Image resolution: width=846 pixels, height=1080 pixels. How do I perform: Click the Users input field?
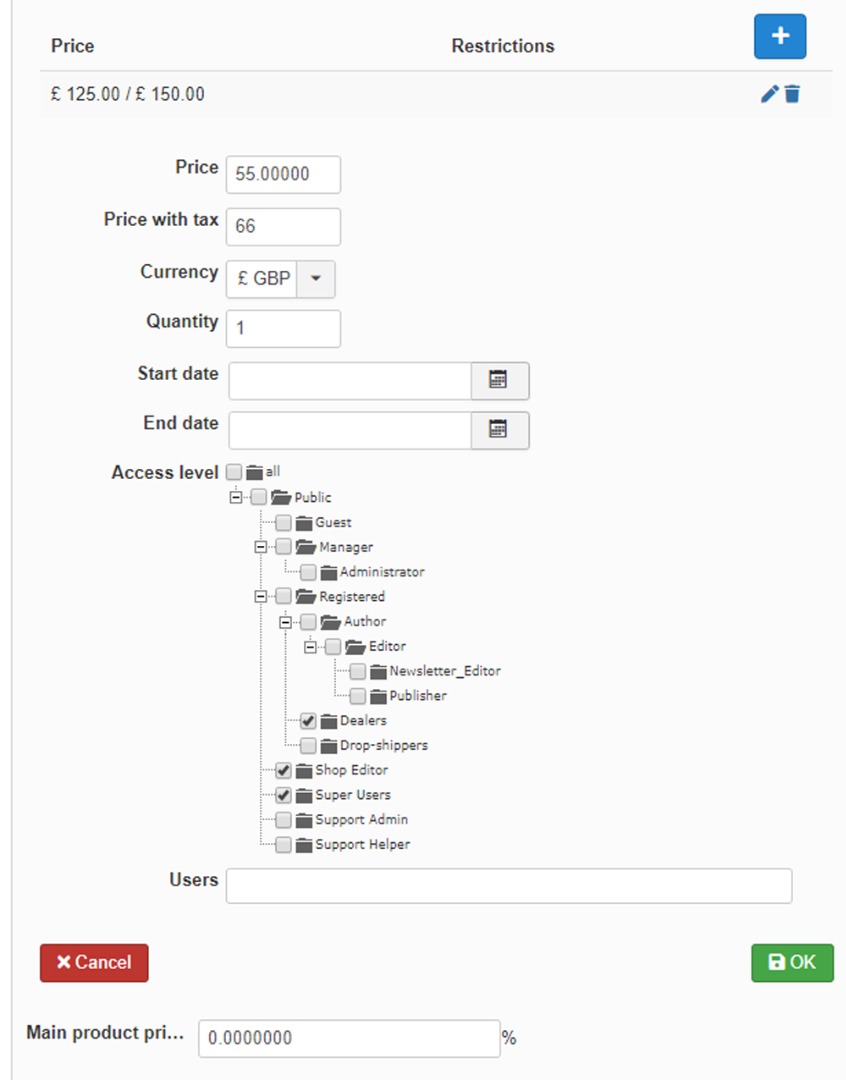pyautogui.click(x=508, y=886)
